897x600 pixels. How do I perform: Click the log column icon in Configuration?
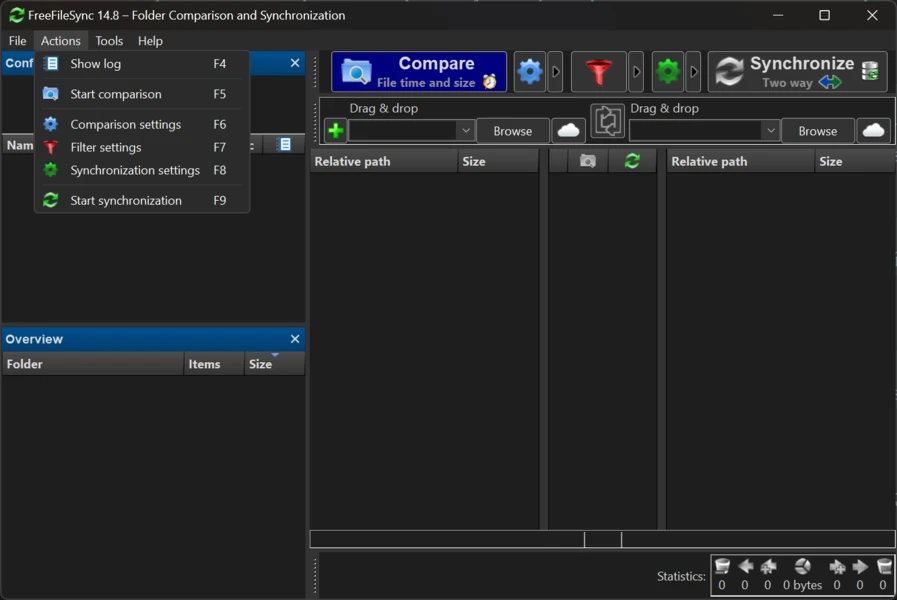tap(285, 145)
